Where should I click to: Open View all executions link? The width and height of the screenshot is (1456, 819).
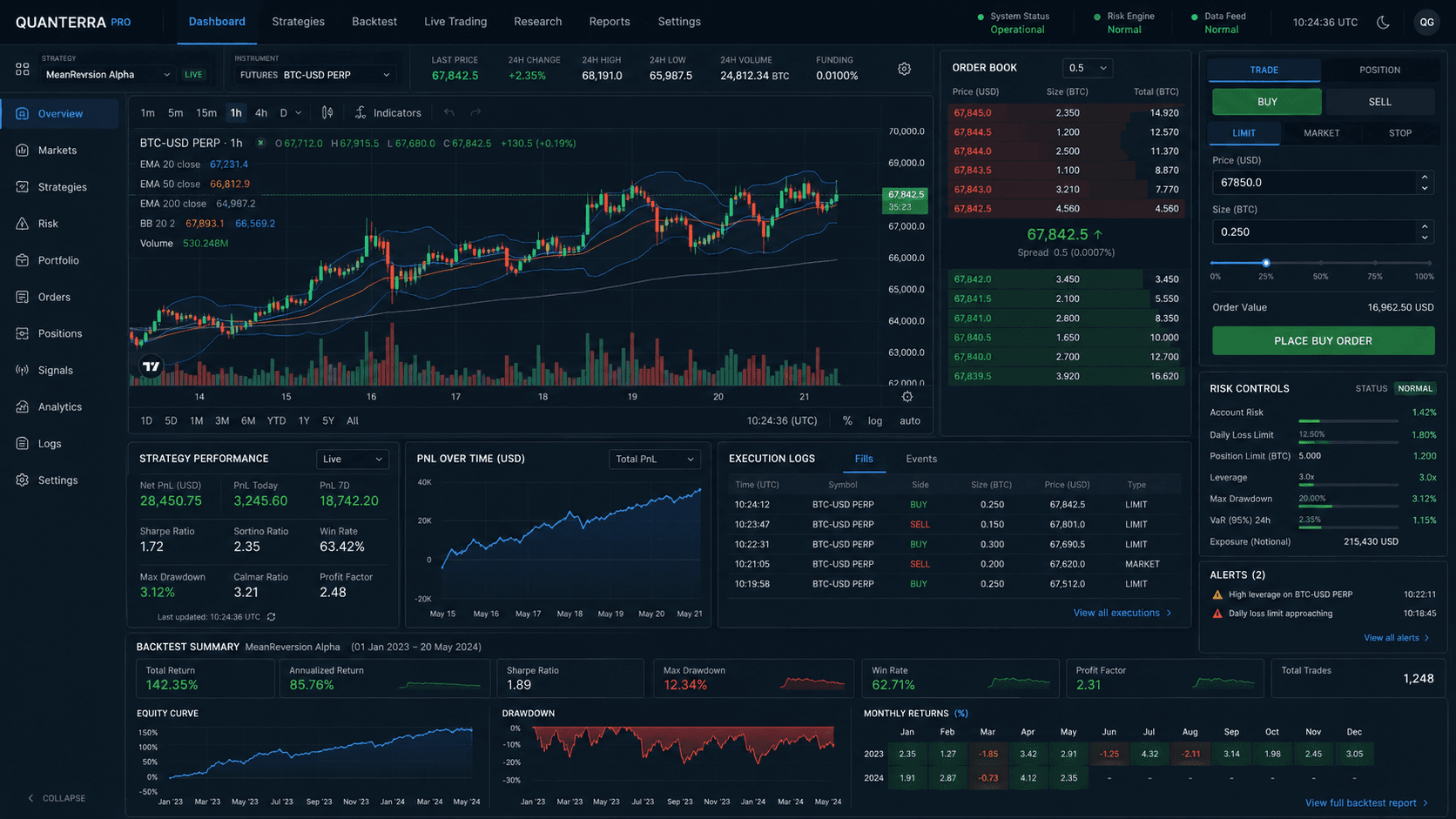(x=1122, y=614)
